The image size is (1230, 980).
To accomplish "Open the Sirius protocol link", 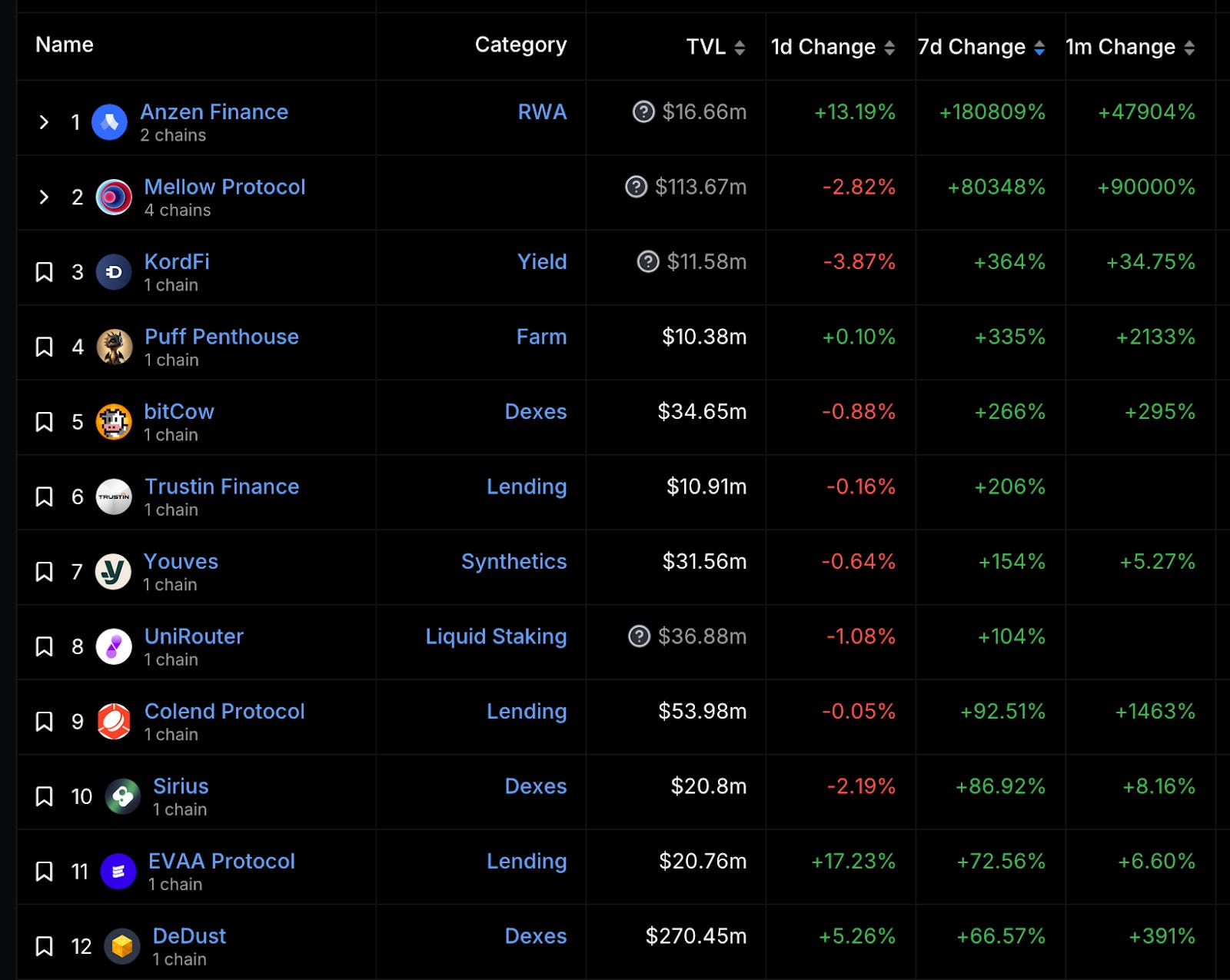I will coord(181,786).
